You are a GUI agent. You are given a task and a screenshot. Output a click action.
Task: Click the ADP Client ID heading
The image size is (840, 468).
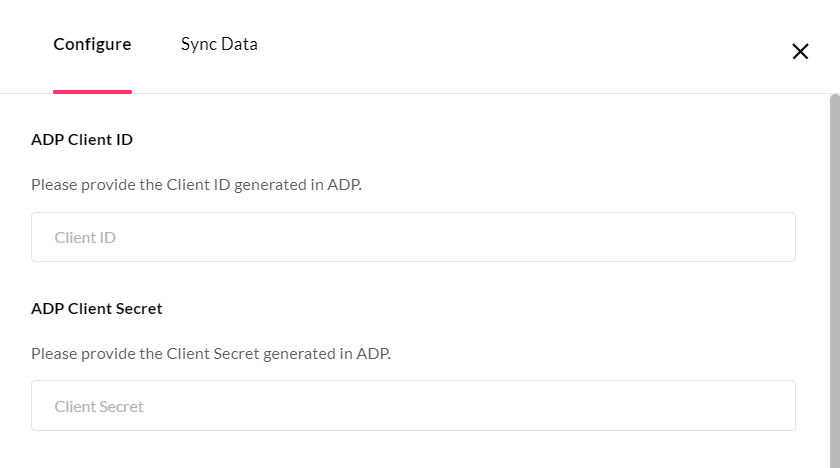tap(82, 139)
